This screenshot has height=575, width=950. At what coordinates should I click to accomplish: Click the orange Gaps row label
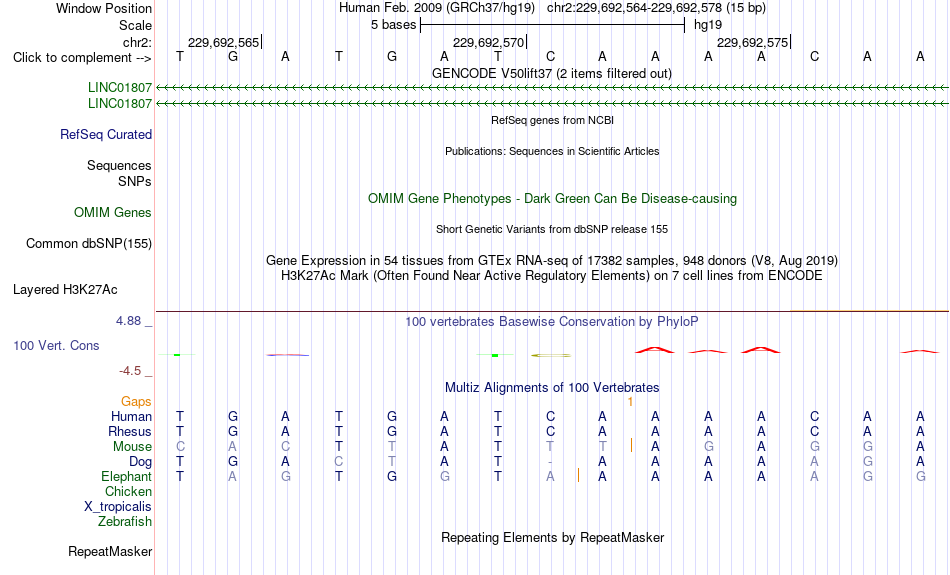click(136, 402)
